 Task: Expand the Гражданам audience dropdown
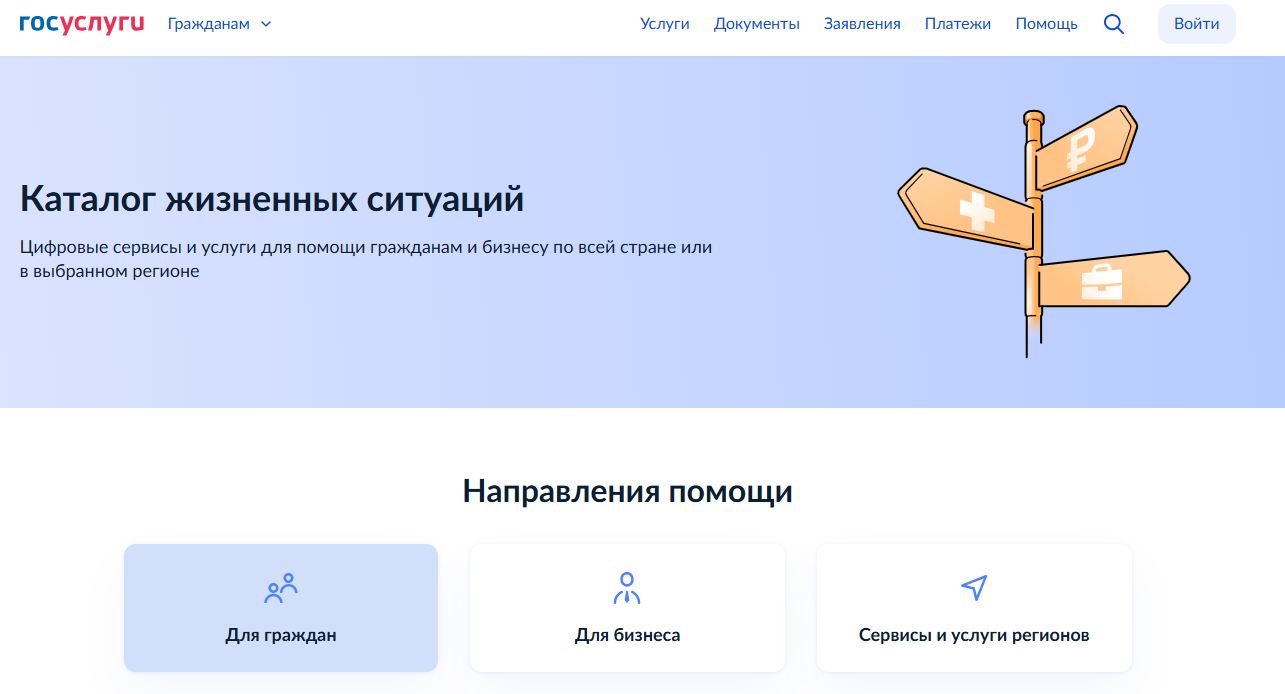[209, 24]
